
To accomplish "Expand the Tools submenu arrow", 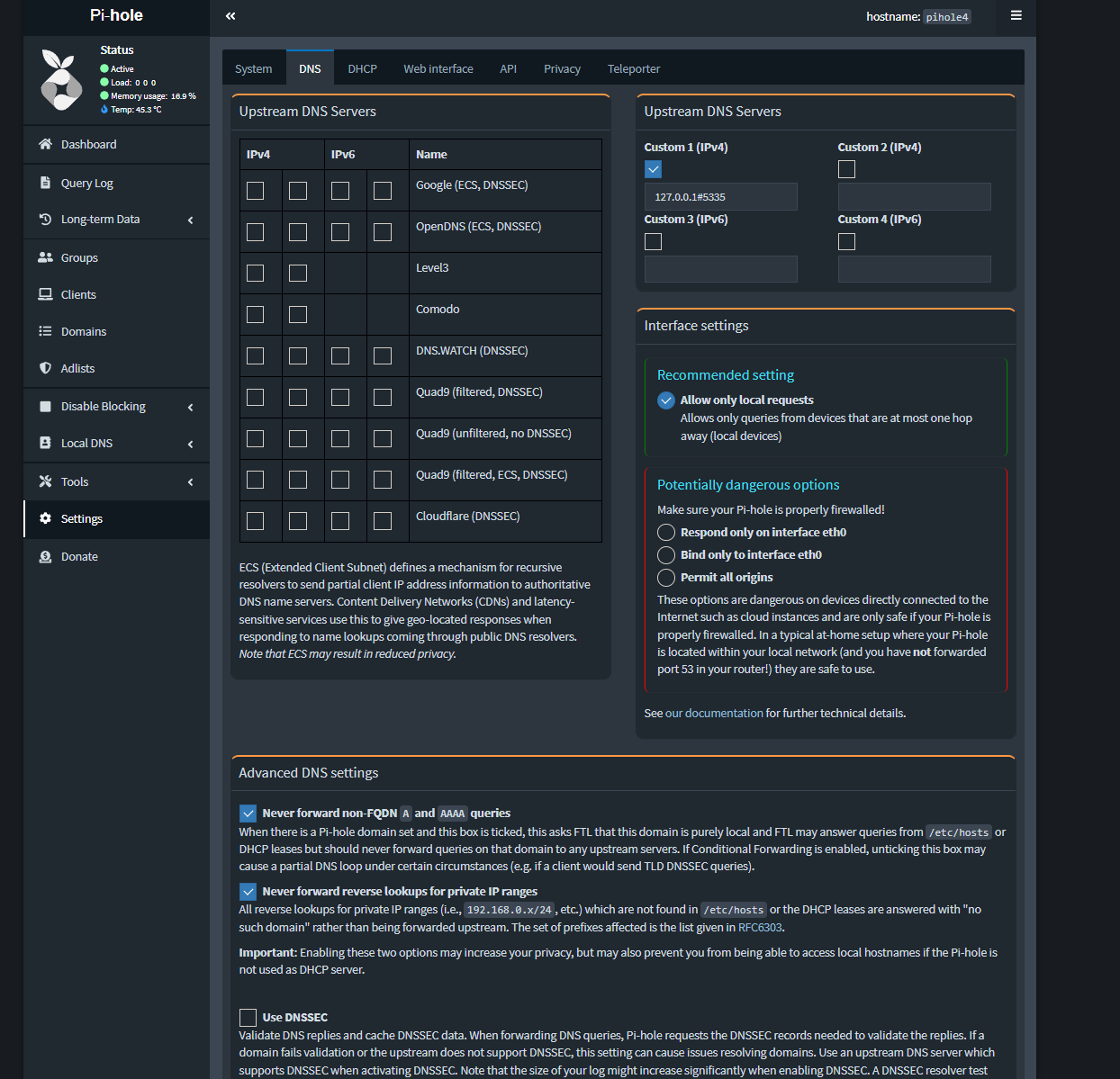I will pos(190,482).
